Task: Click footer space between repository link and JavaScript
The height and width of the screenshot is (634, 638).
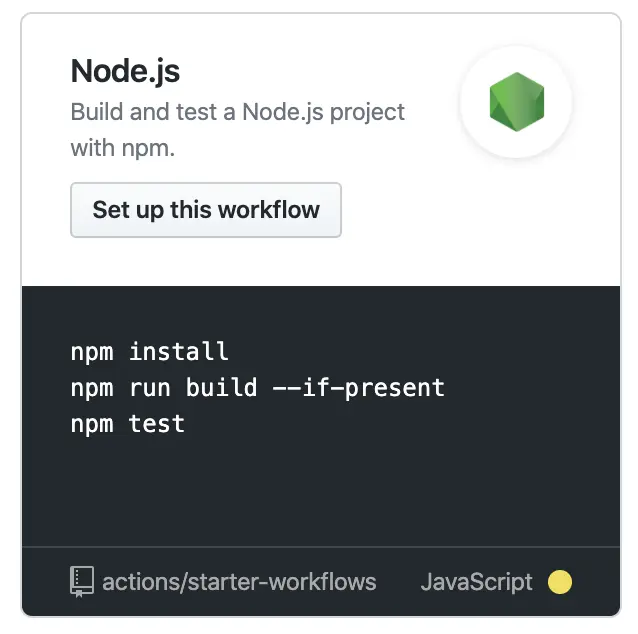Action: 398,582
